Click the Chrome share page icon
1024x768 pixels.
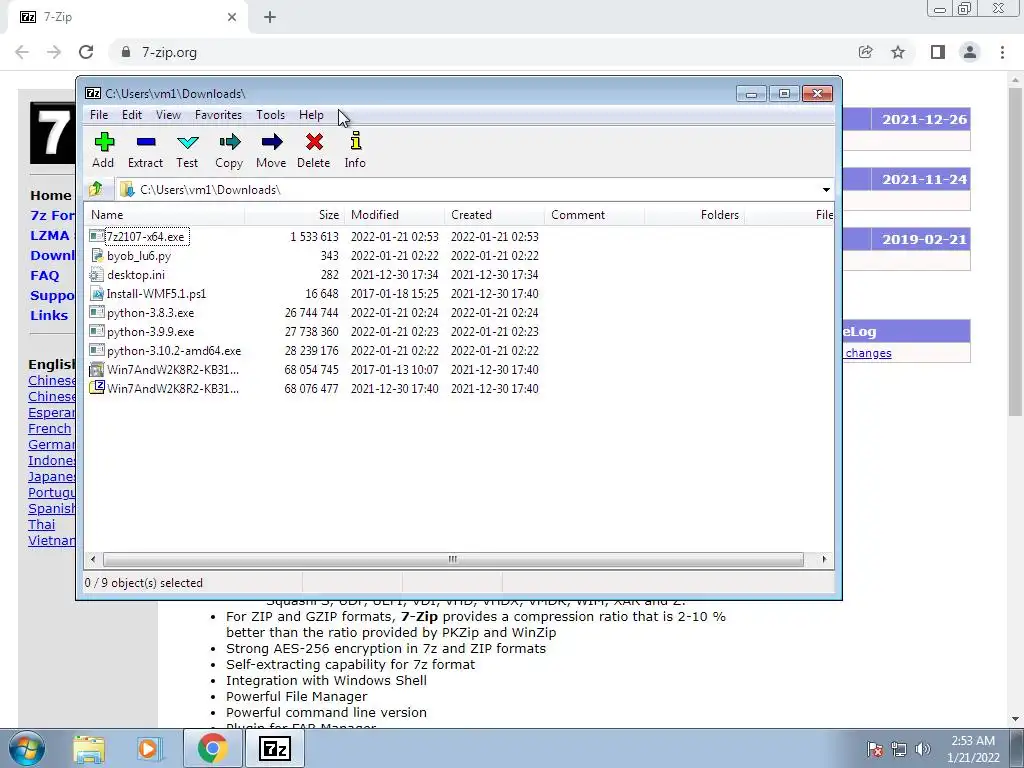(x=865, y=52)
